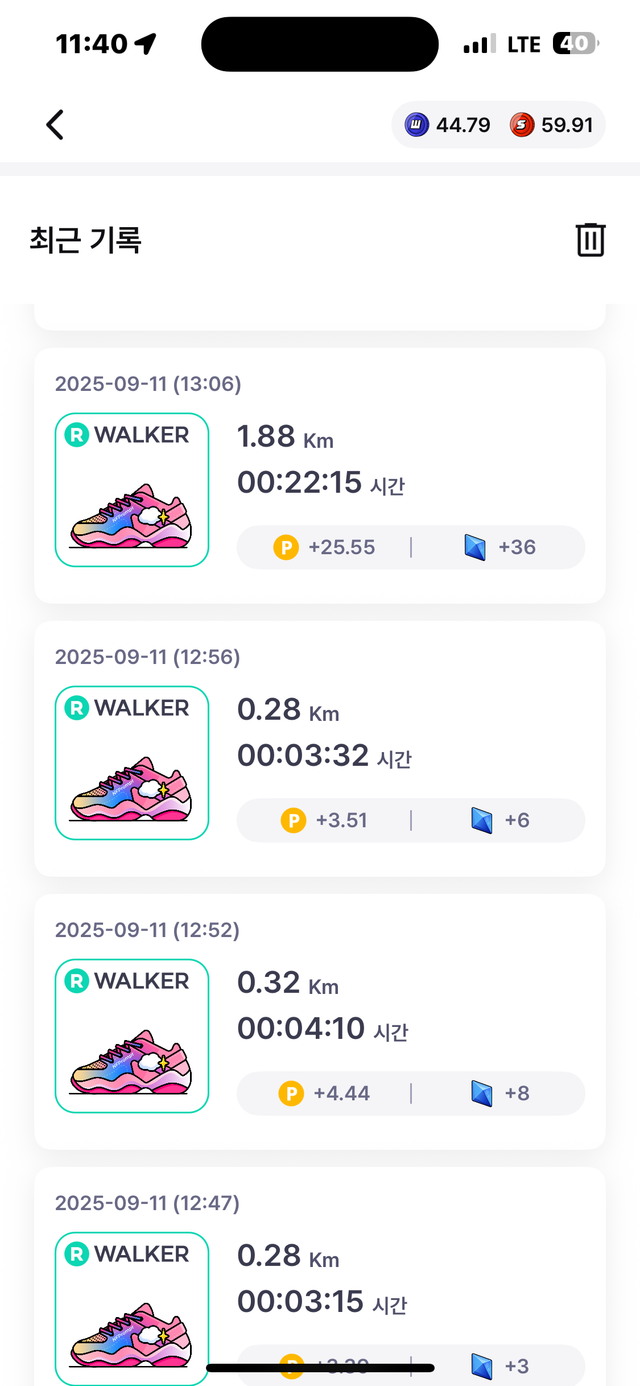Tap the blue W token balance icon
This screenshot has height=1386, width=640.
[x=416, y=125]
